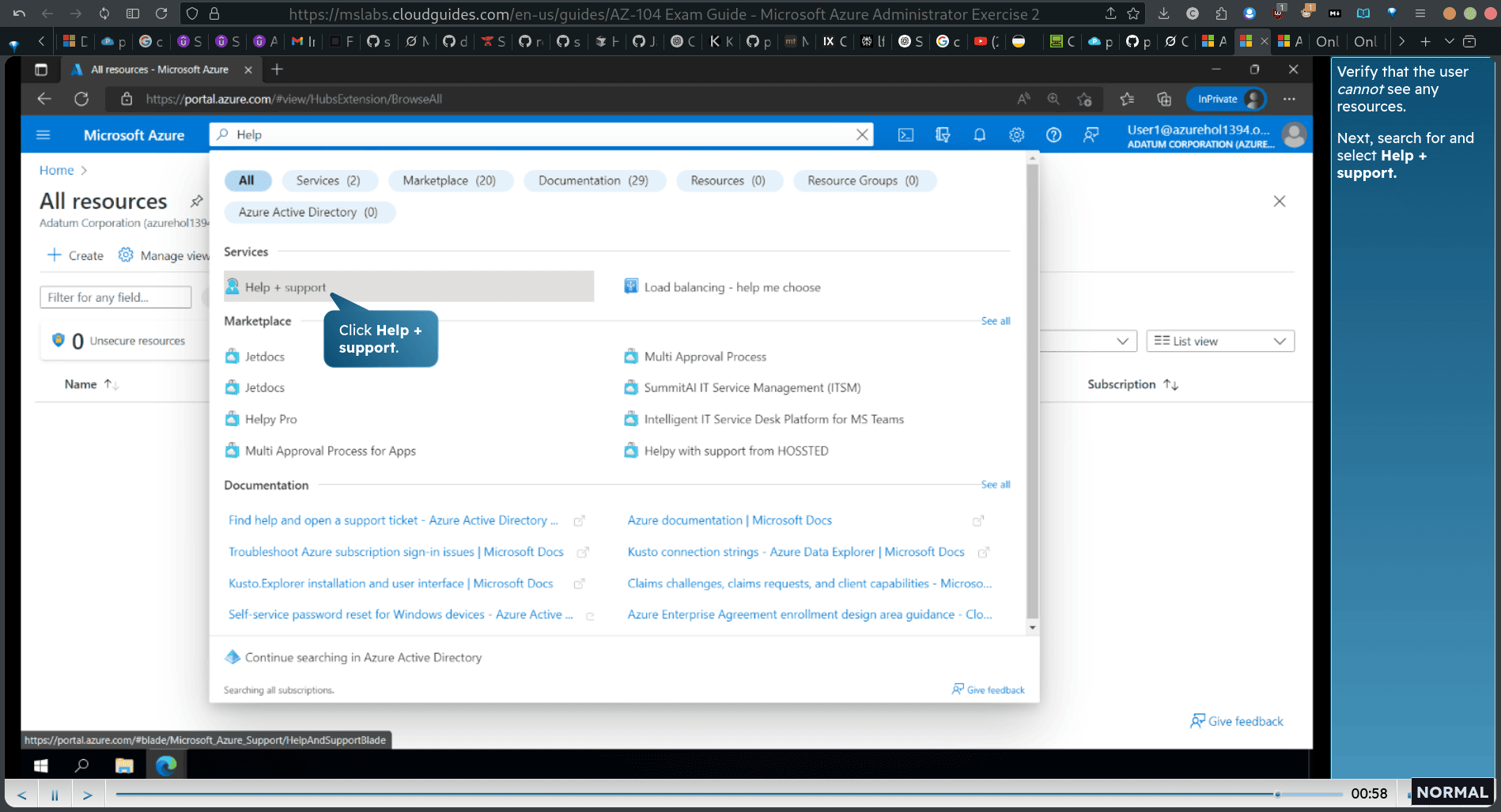Clear the Help search box

pos(862,135)
